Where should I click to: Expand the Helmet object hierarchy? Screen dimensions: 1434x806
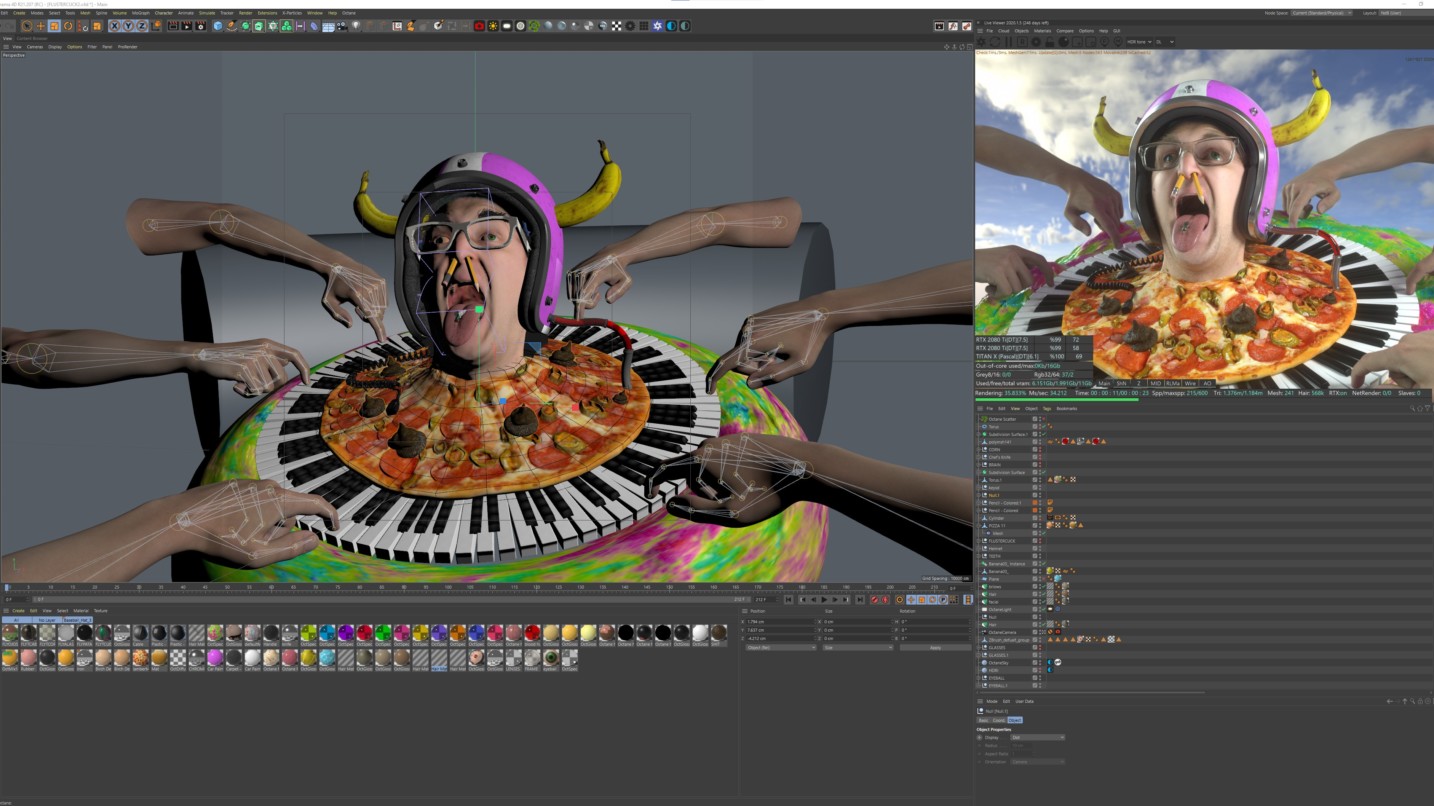[979, 548]
